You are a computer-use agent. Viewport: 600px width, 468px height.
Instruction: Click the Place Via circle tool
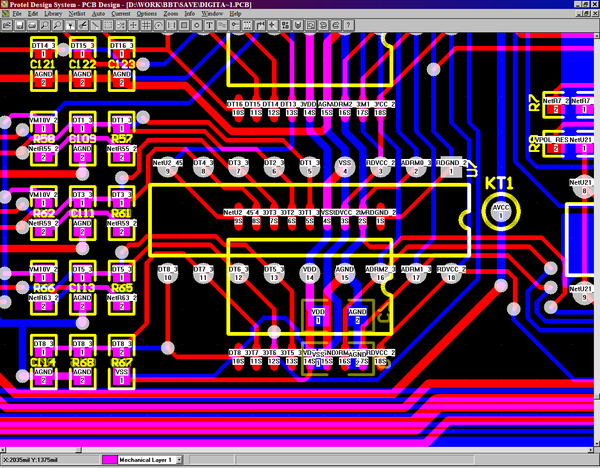tap(197, 25)
